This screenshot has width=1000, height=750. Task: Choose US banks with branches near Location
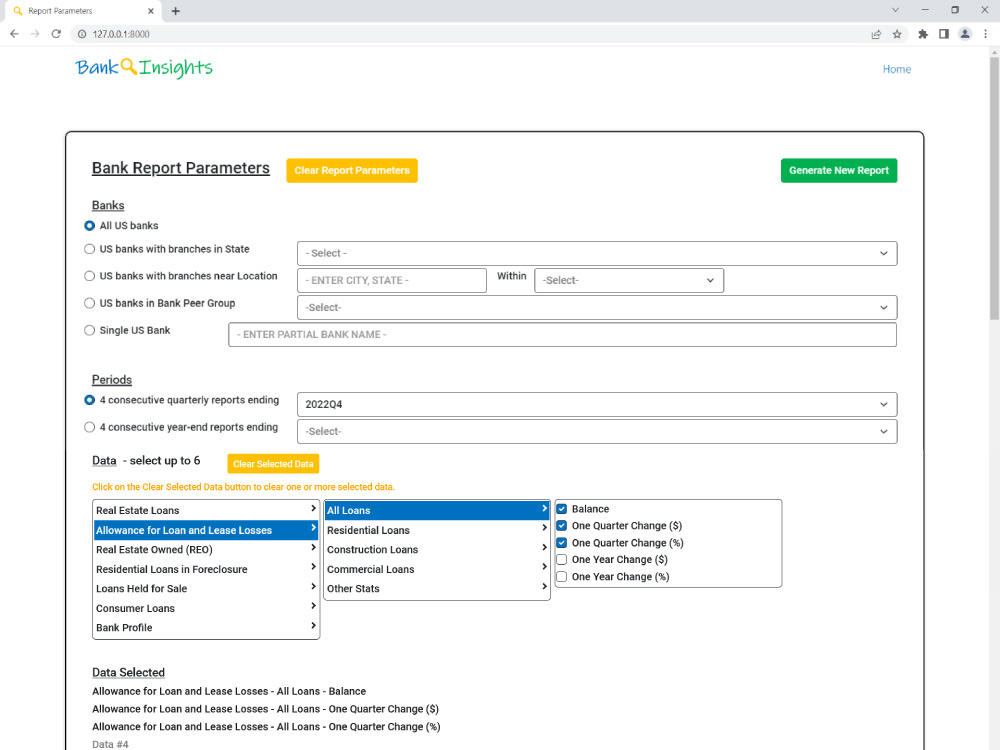(90, 276)
